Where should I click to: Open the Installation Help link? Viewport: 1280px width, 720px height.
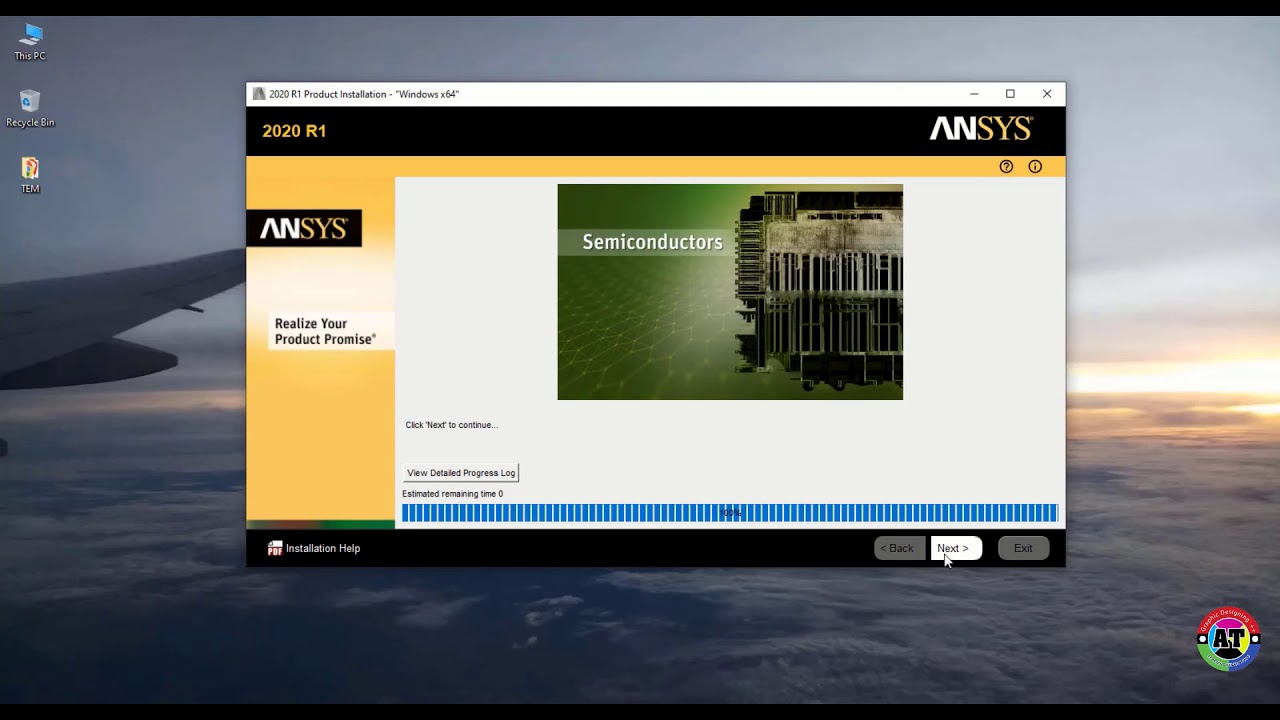tap(323, 548)
